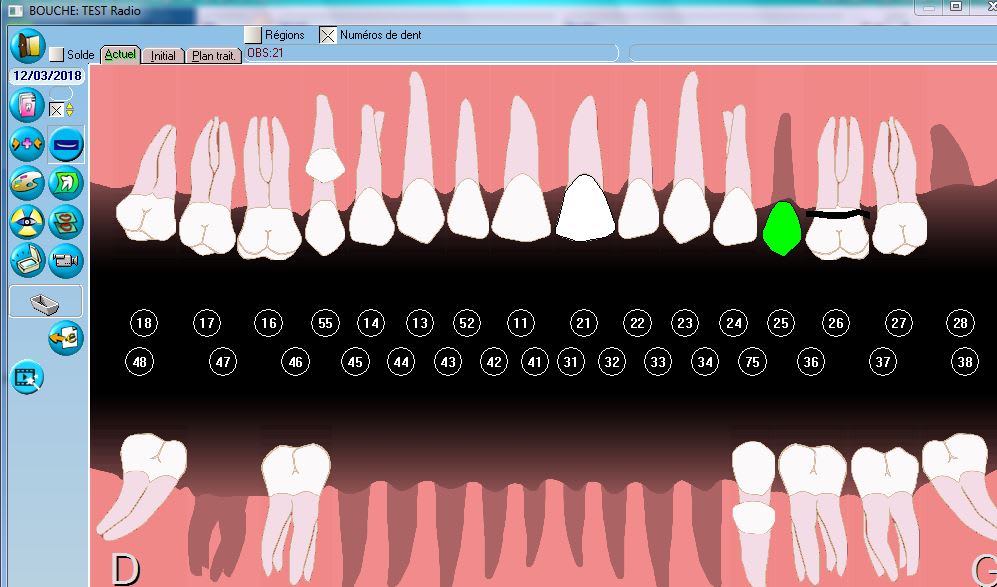Click the exit door icon

click(27, 46)
